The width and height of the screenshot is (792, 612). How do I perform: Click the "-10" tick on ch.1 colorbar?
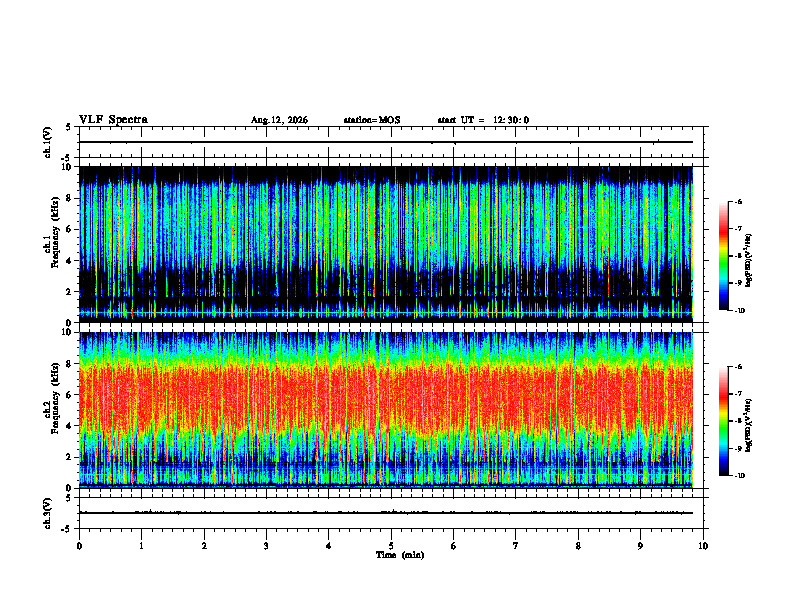click(739, 311)
